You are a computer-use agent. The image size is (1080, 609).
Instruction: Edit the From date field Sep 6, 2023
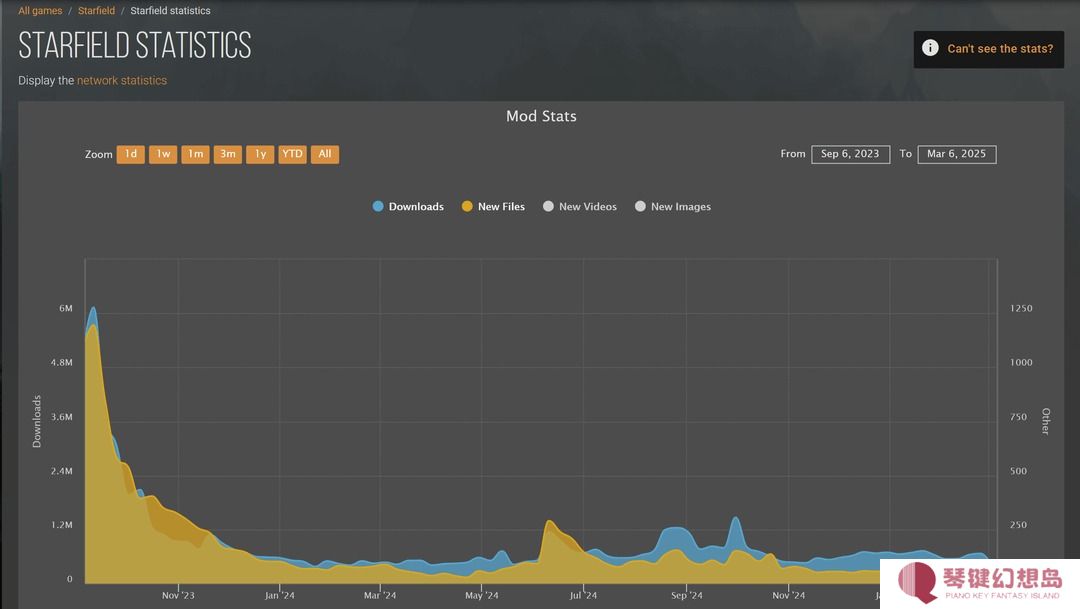851,154
